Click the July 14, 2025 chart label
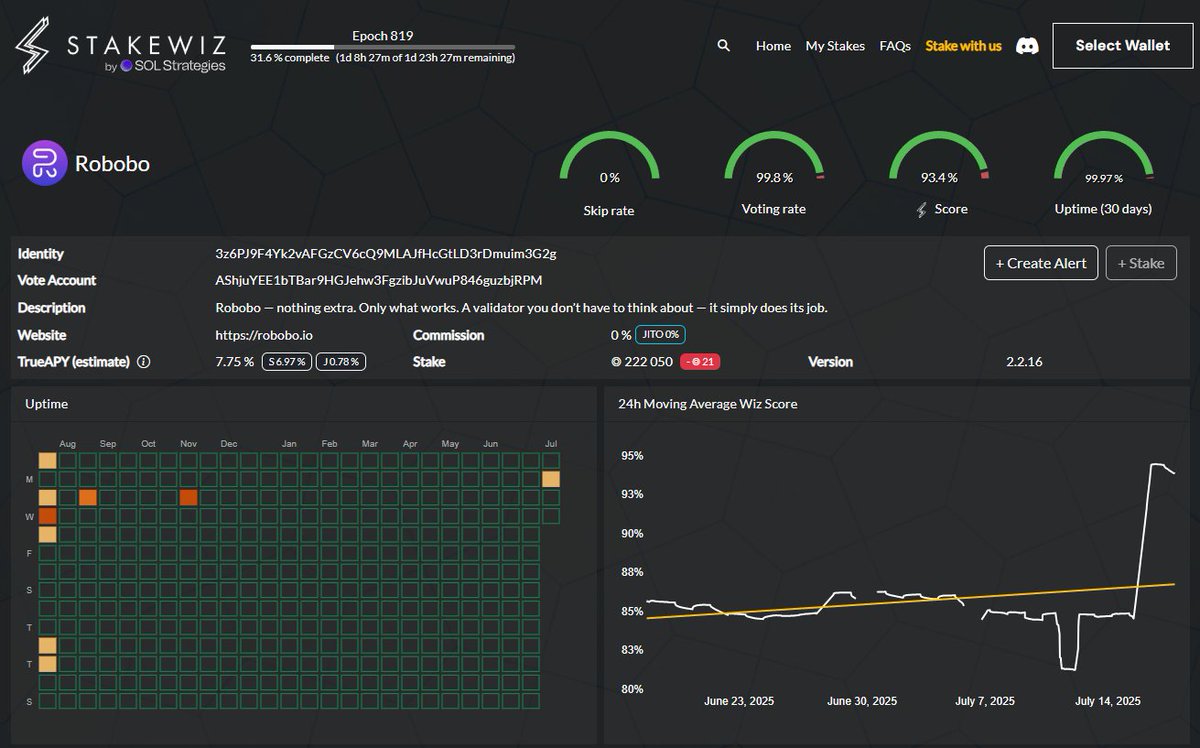This screenshot has height=748, width=1200. tap(1107, 701)
